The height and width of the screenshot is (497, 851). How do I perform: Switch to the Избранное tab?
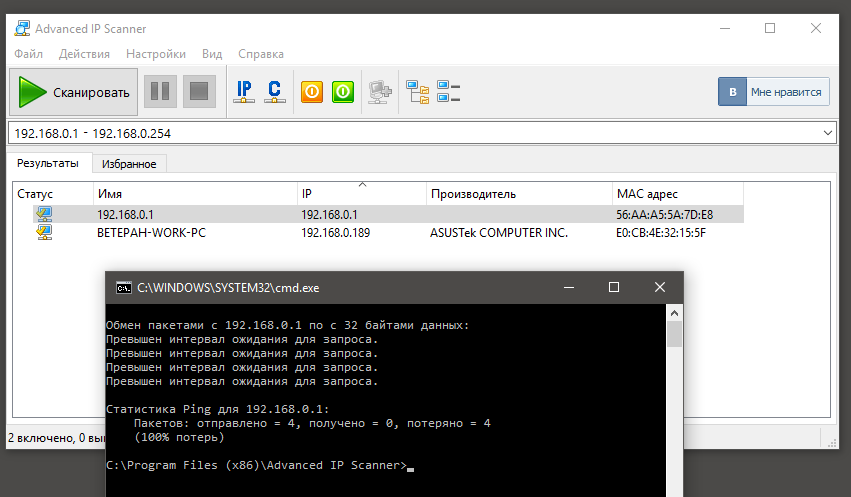coord(129,163)
